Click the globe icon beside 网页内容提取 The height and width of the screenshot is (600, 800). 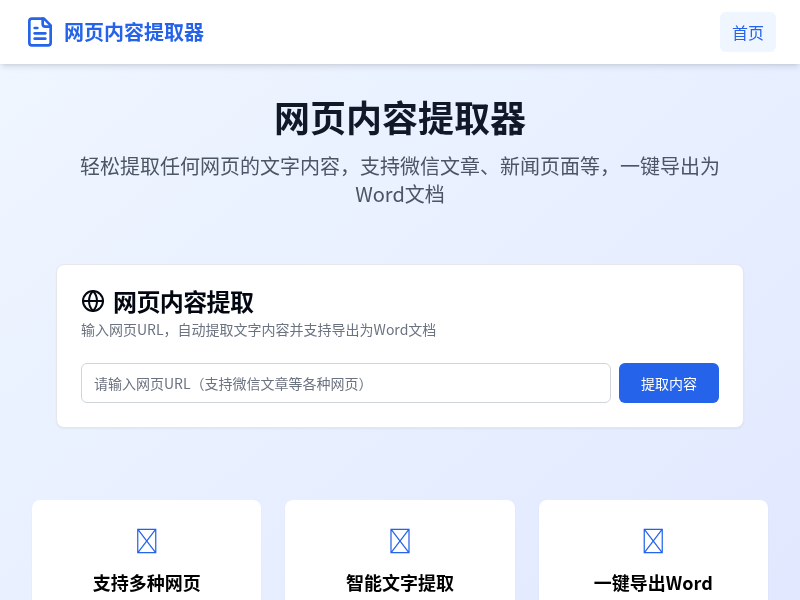click(x=93, y=301)
